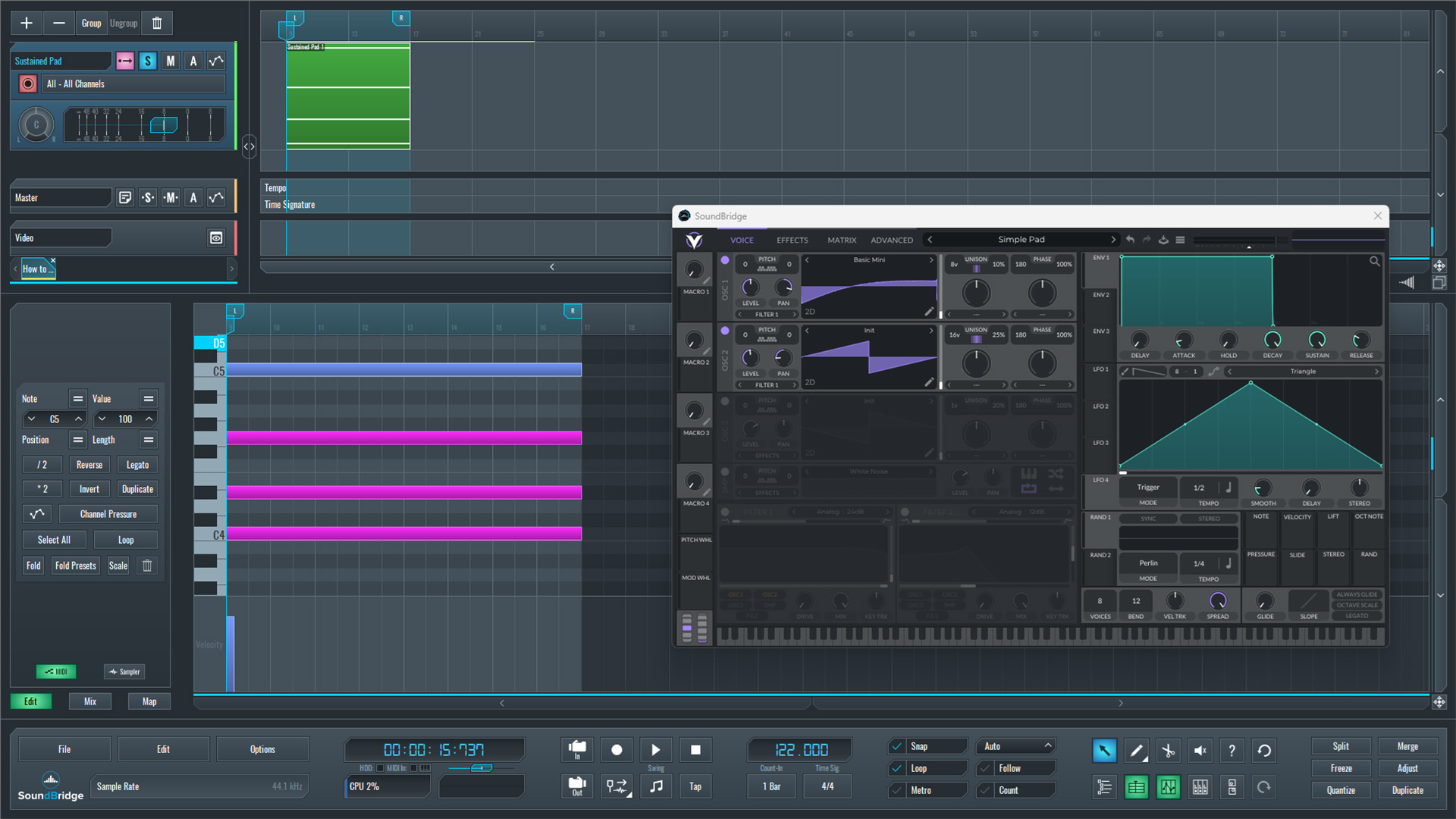1456x819 pixels.
Task: Open All Channels MIDI input selector
Action: (x=133, y=83)
